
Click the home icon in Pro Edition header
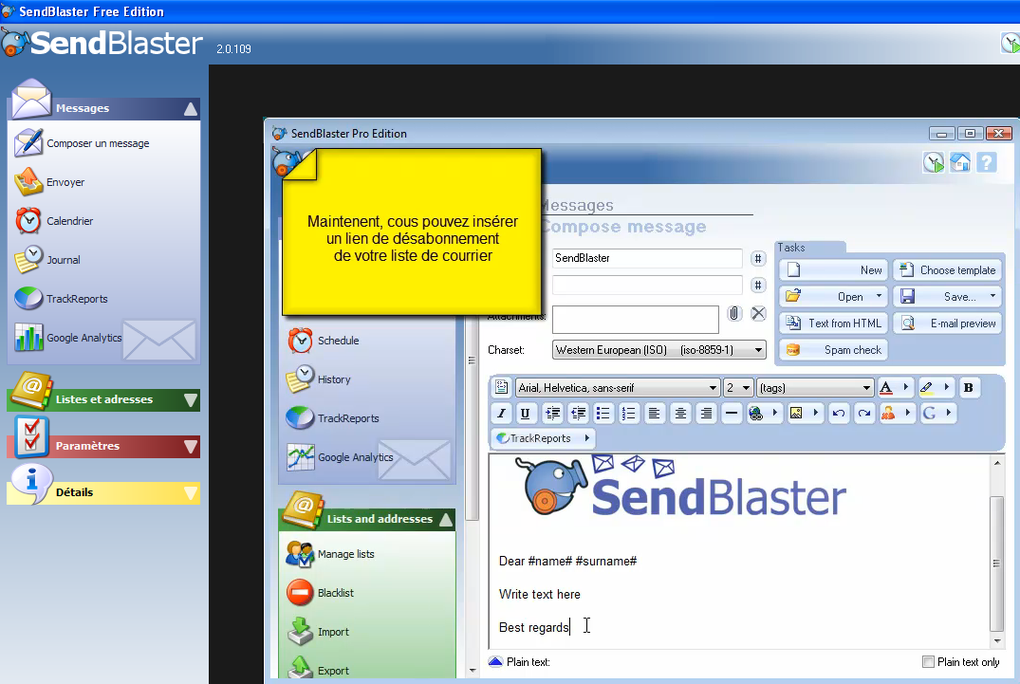(x=960, y=162)
